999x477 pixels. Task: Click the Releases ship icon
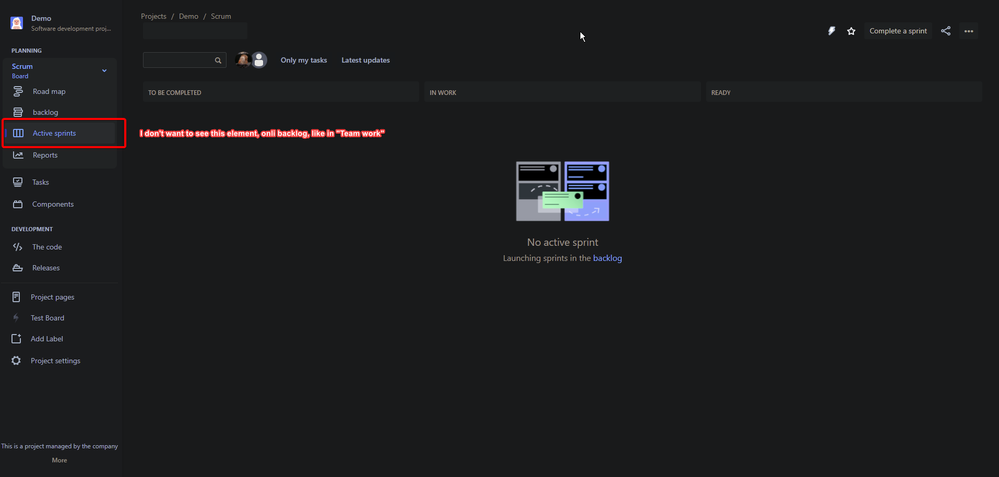(x=18, y=268)
